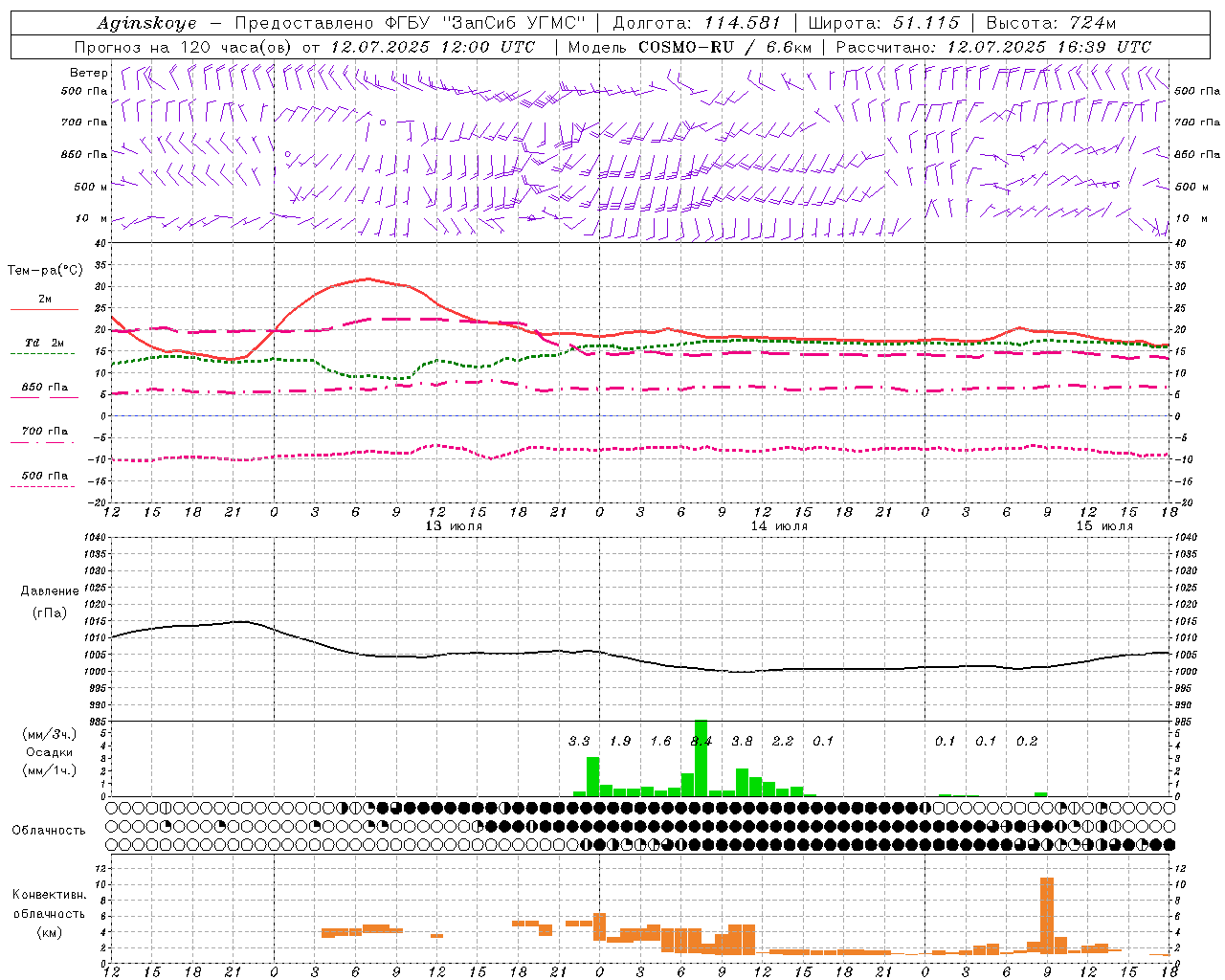Select the text ФГБУ "ЗапСиб УГМС"
Screen dimensions: 1225x980
pos(484,23)
